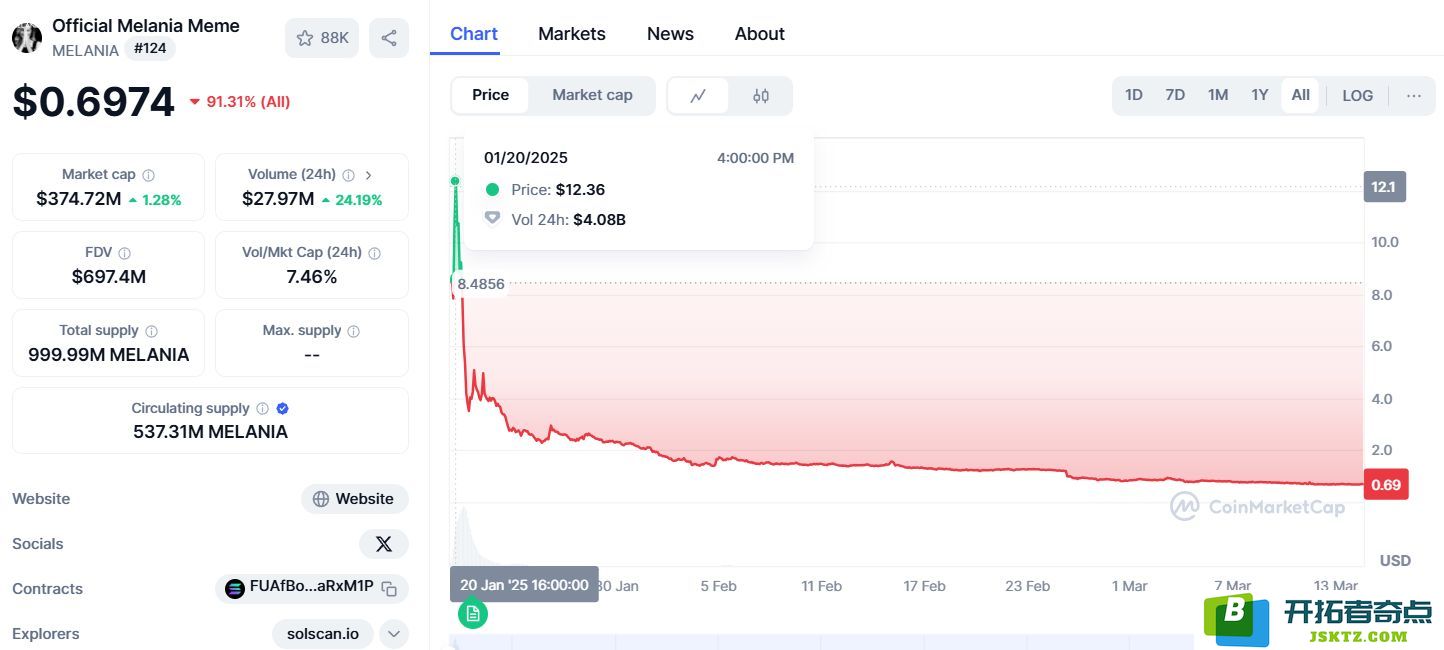Screen dimensions: 1444x650
Task: Click the verified badge beside Circulating supply
Action: (282, 409)
